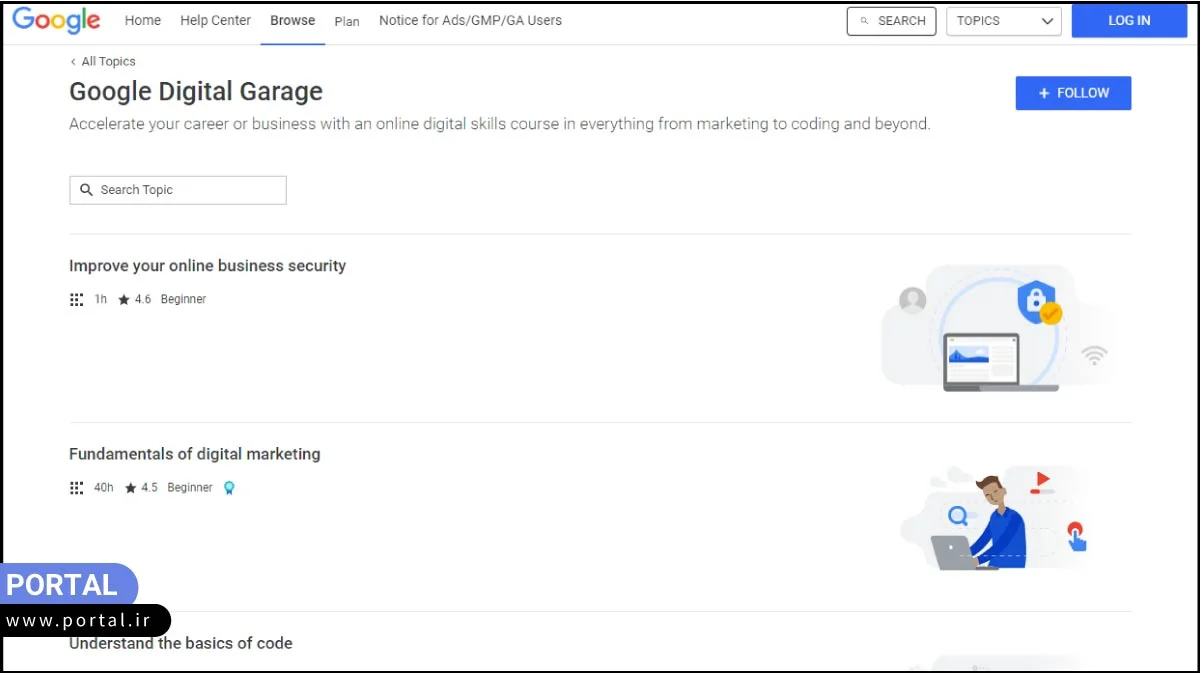The image size is (1200, 673).
Task: Click the Google logo
Action: point(57,20)
